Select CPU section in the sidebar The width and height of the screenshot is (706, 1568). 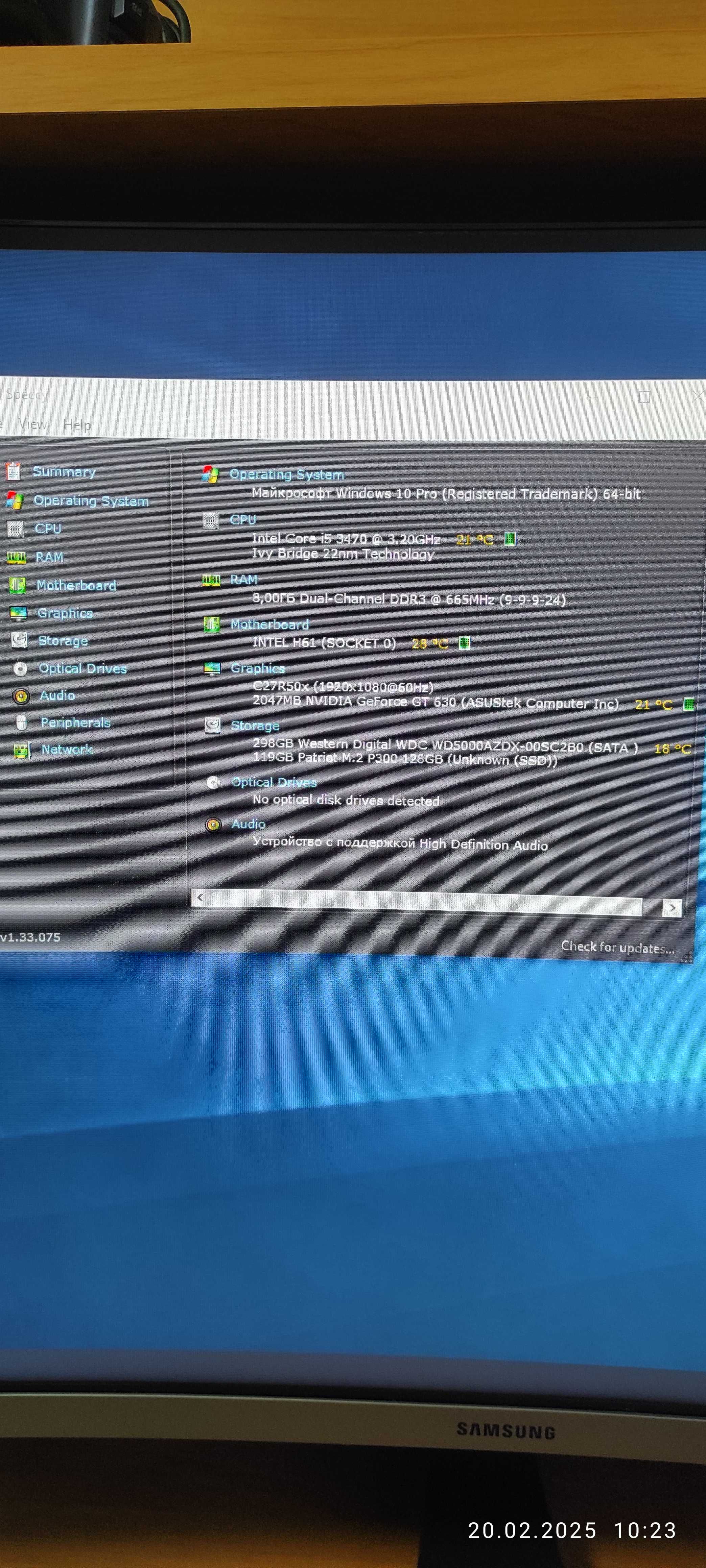(48, 529)
